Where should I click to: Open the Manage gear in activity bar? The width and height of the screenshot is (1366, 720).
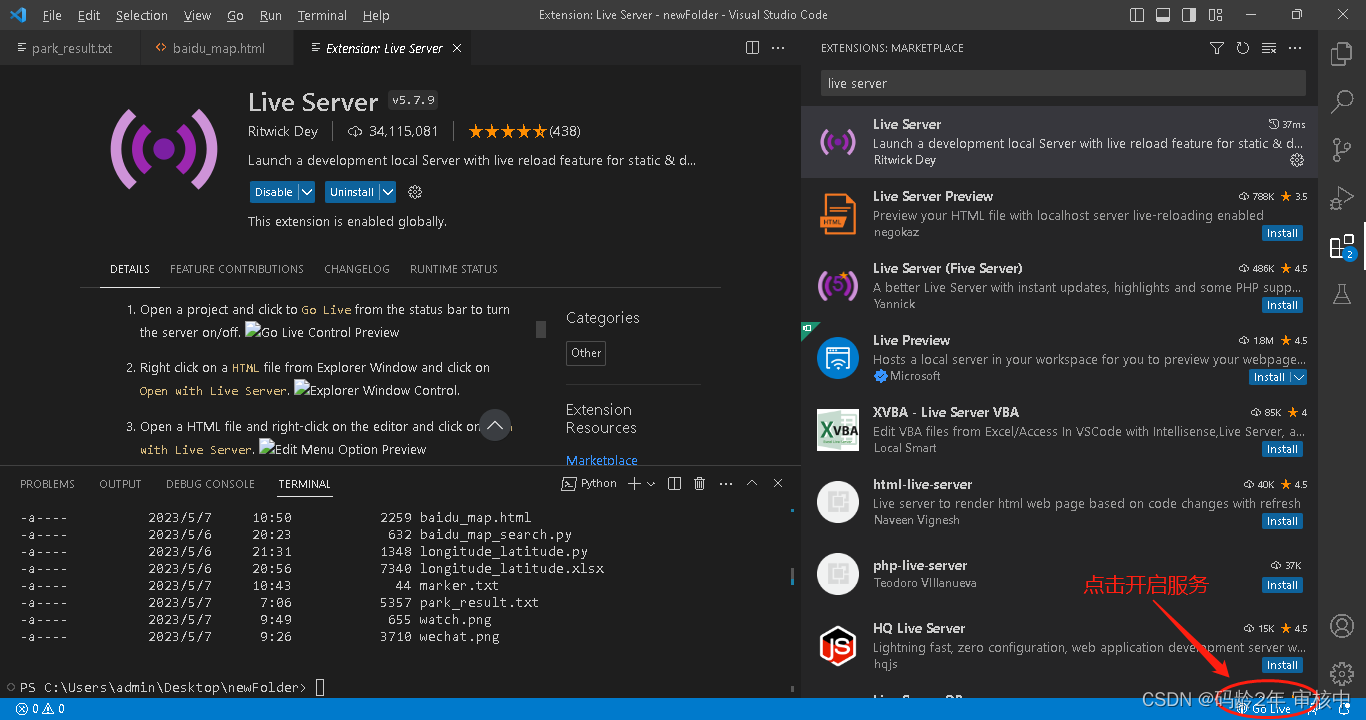(x=1342, y=673)
